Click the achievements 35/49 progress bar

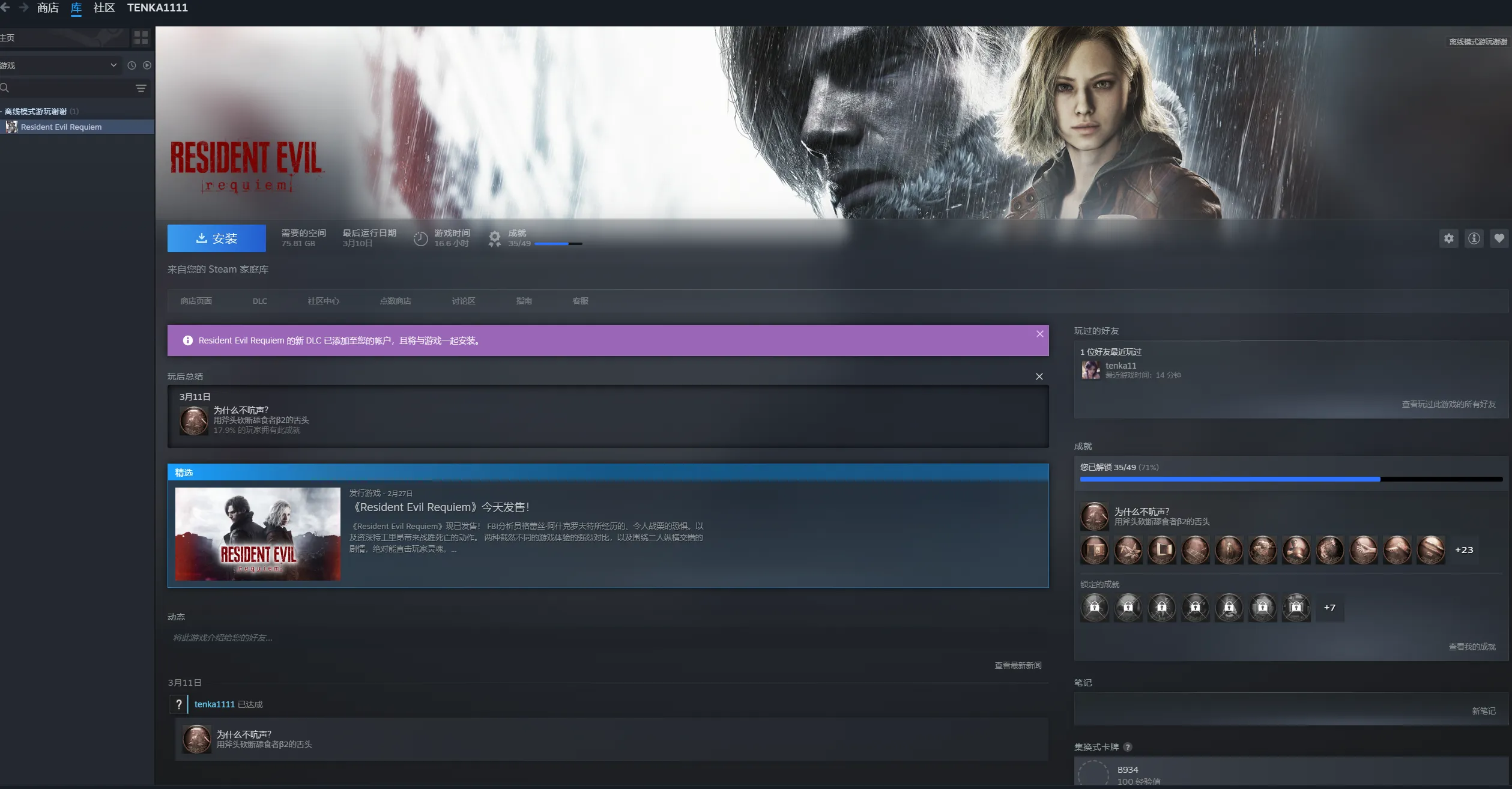(x=558, y=244)
